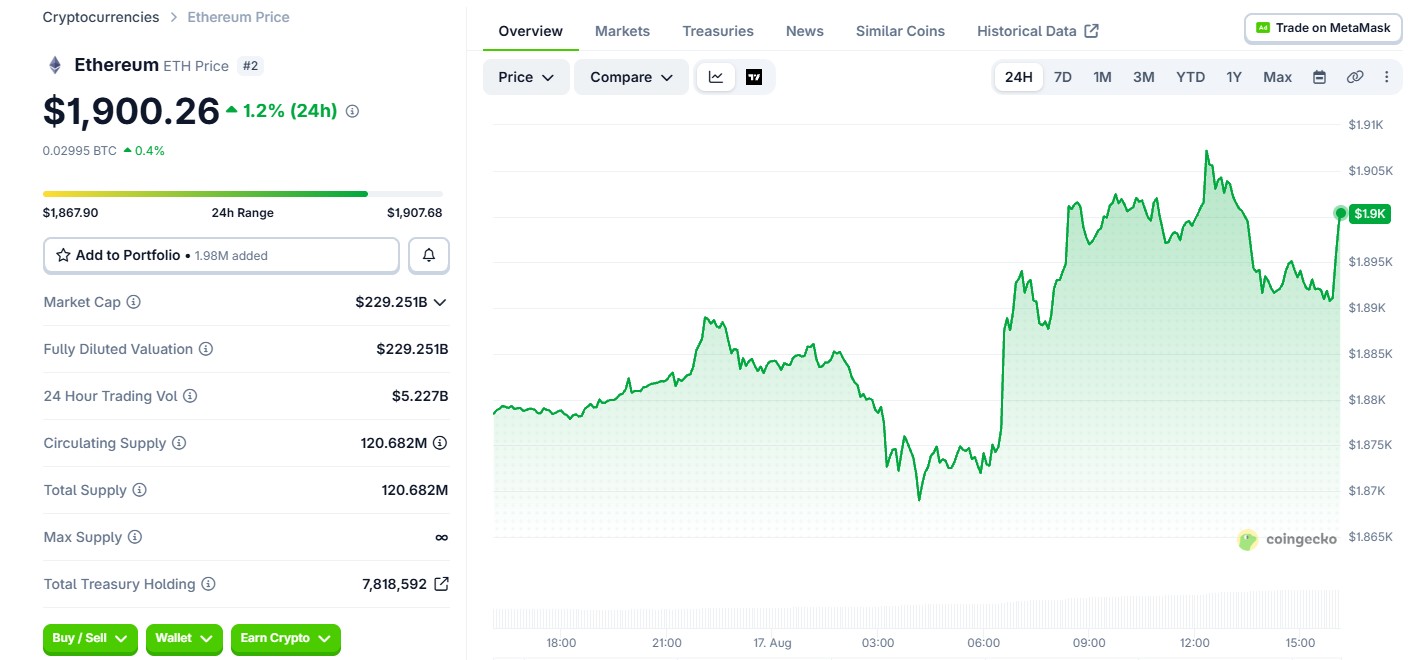
Task: Select 7D time range
Action: coord(1063,77)
